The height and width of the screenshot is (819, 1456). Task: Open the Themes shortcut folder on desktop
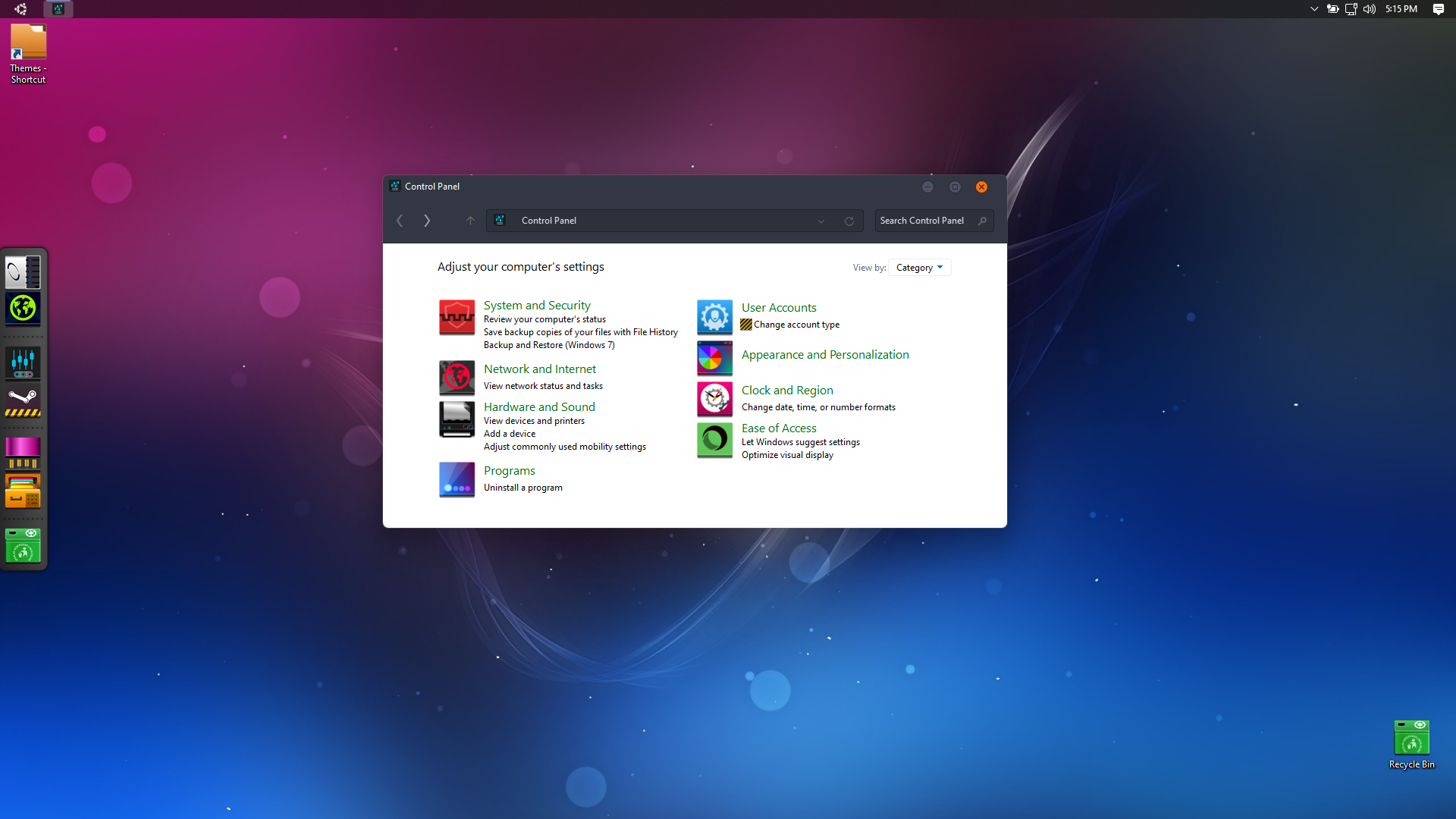click(28, 43)
